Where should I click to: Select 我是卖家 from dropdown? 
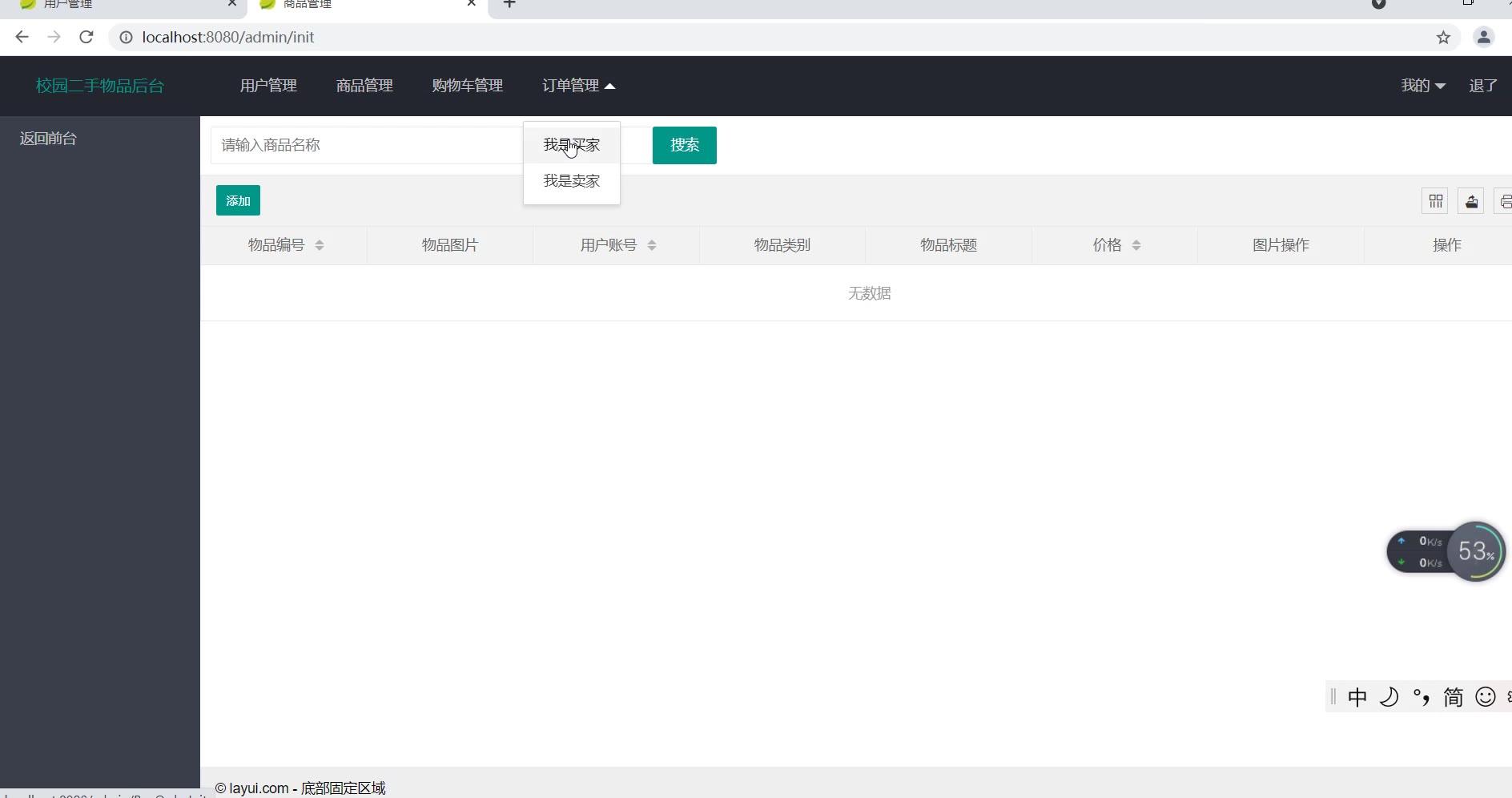[572, 181]
